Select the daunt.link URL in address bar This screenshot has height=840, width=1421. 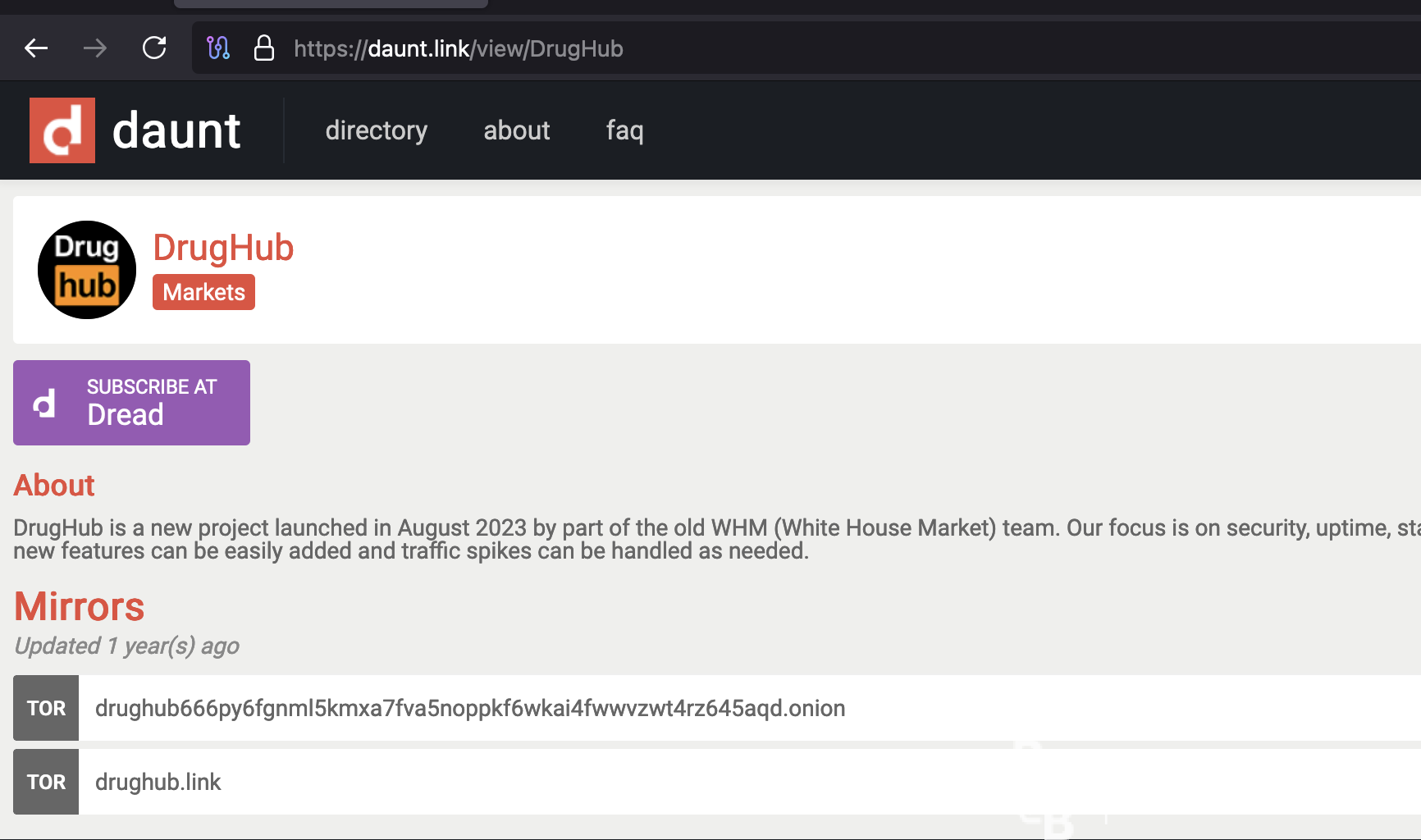(459, 49)
